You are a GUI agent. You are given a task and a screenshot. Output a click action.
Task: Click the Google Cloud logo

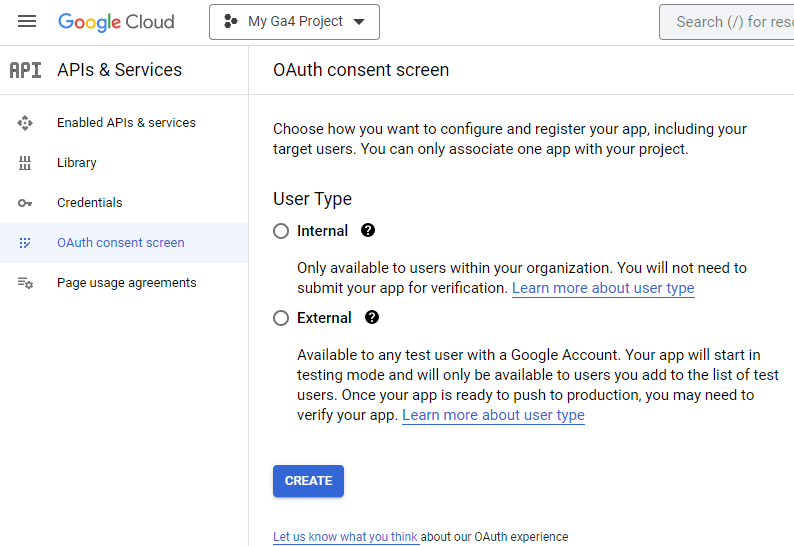click(x=116, y=22)
